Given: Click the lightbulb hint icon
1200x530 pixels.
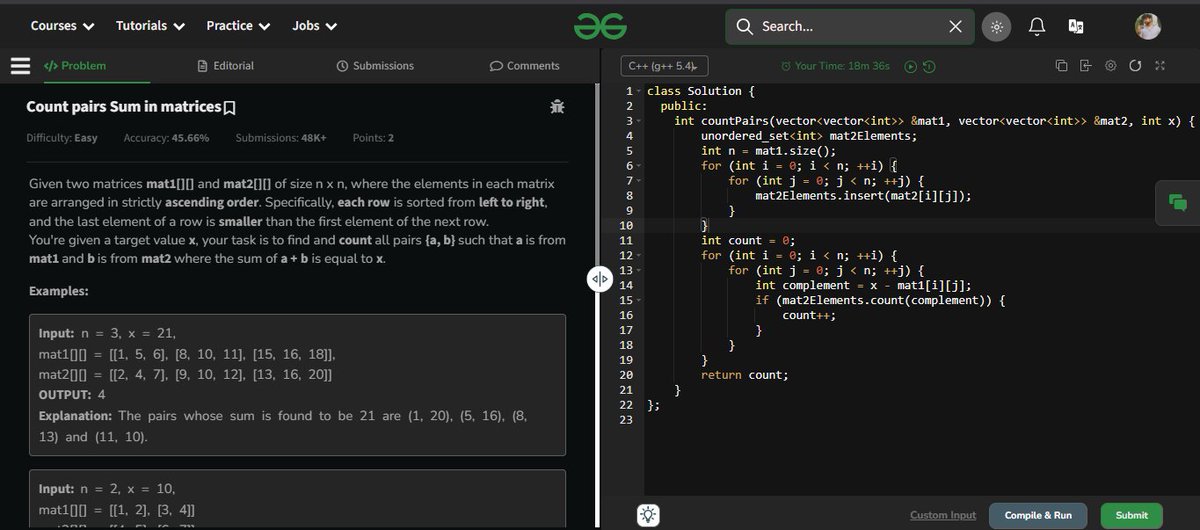Looking at the screenshot, I should [648, 515].
